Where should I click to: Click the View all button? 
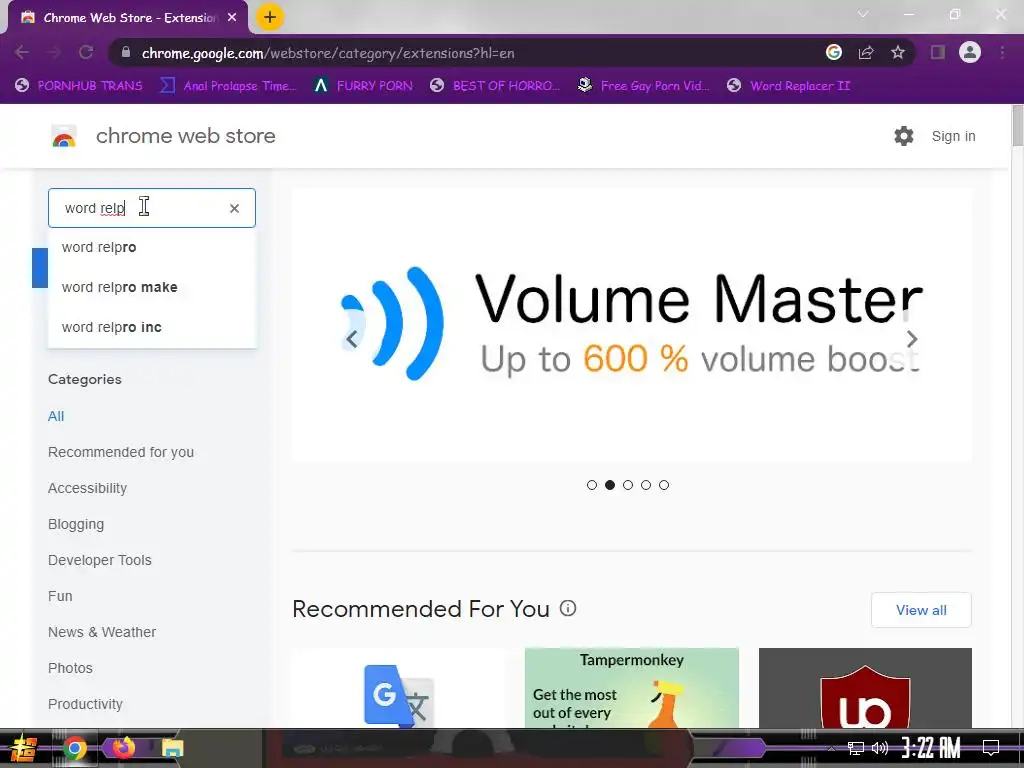(921, 610)
